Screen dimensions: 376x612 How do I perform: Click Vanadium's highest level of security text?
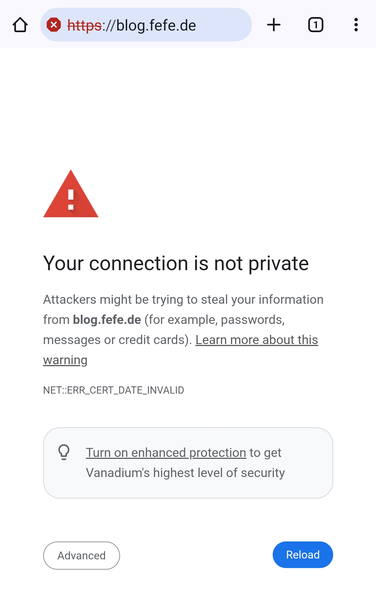tap(185, 473)
